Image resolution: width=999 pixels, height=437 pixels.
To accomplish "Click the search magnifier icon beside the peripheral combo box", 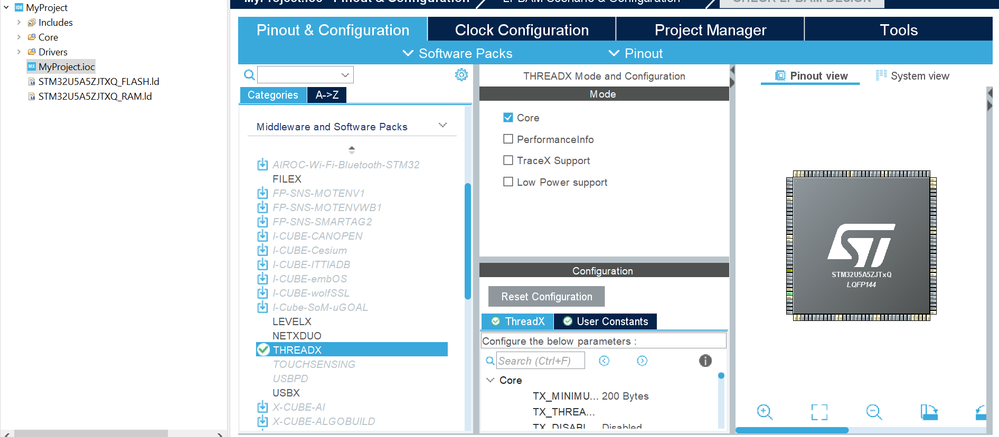I will click(x=250, y=75).
